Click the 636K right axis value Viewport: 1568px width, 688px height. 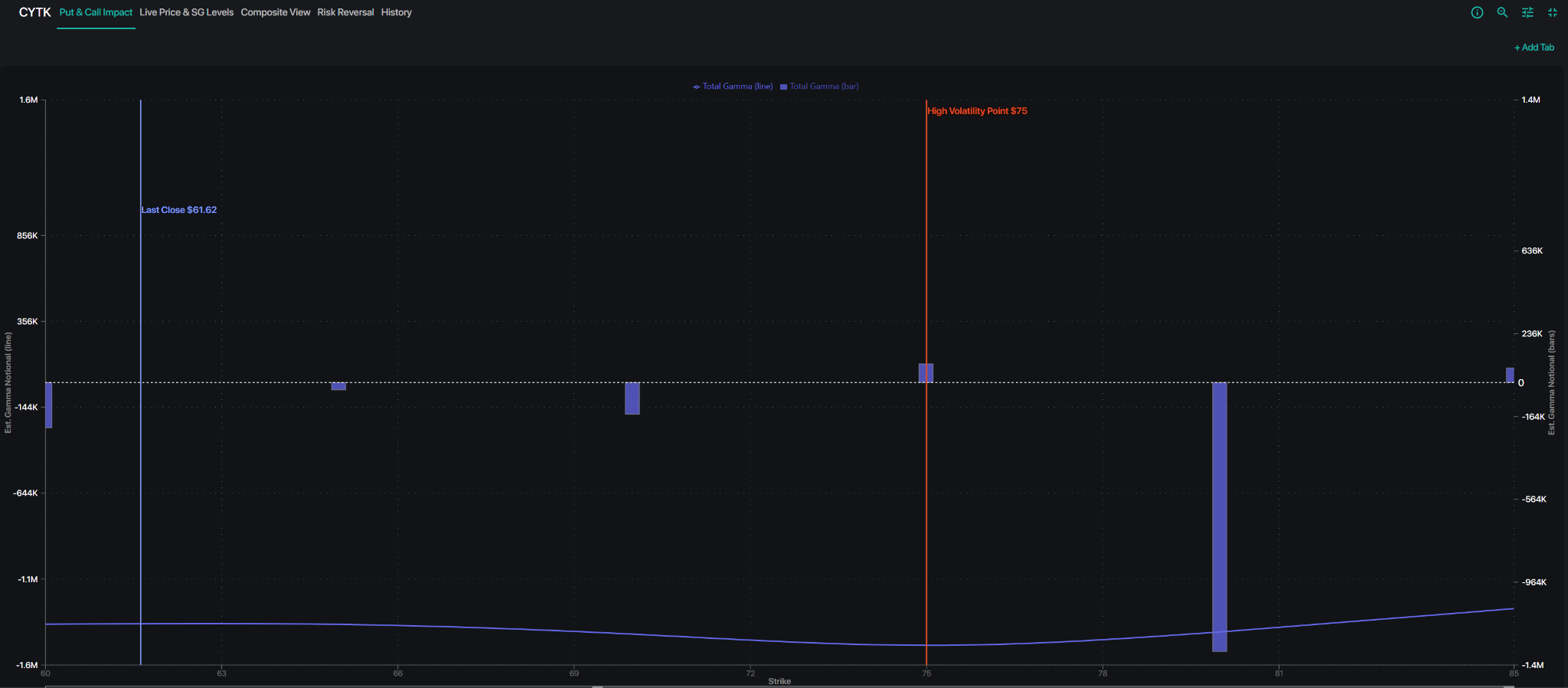click(x=1532, y=251)
